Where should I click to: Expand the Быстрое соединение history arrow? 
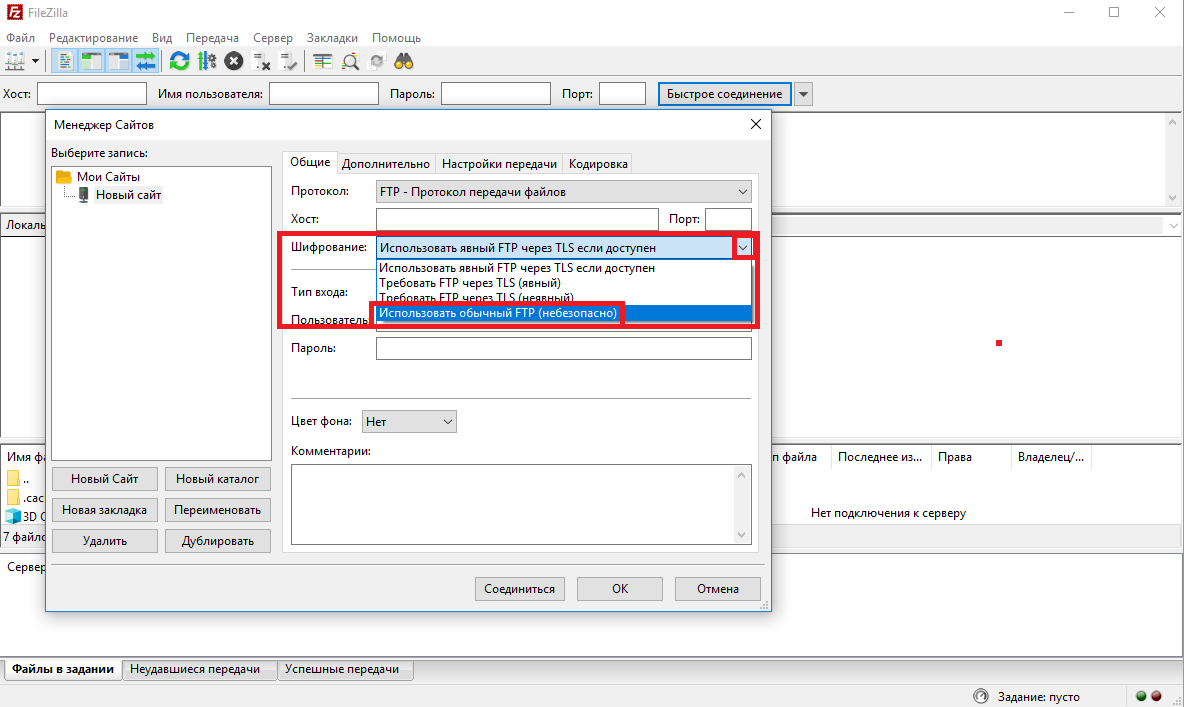(803, 94)
